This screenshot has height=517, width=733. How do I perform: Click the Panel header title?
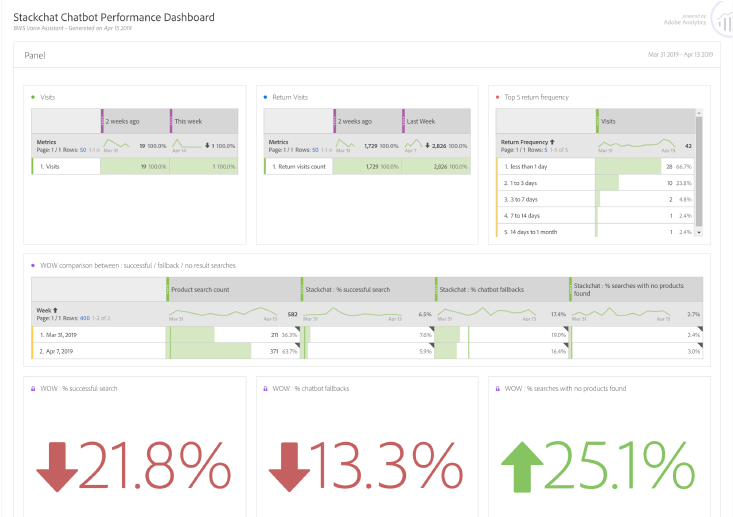pyautogui.click(x=35, y=55)
